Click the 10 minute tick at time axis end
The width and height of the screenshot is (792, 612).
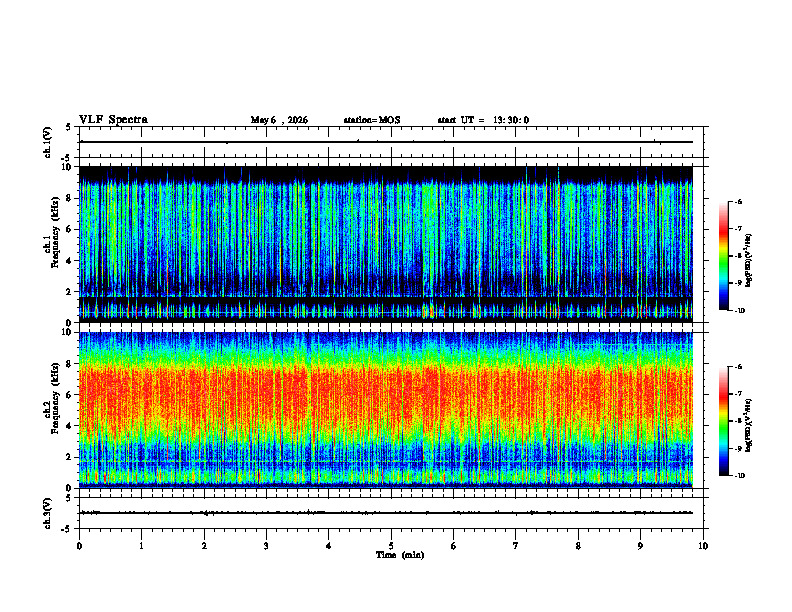pos(703,546)
